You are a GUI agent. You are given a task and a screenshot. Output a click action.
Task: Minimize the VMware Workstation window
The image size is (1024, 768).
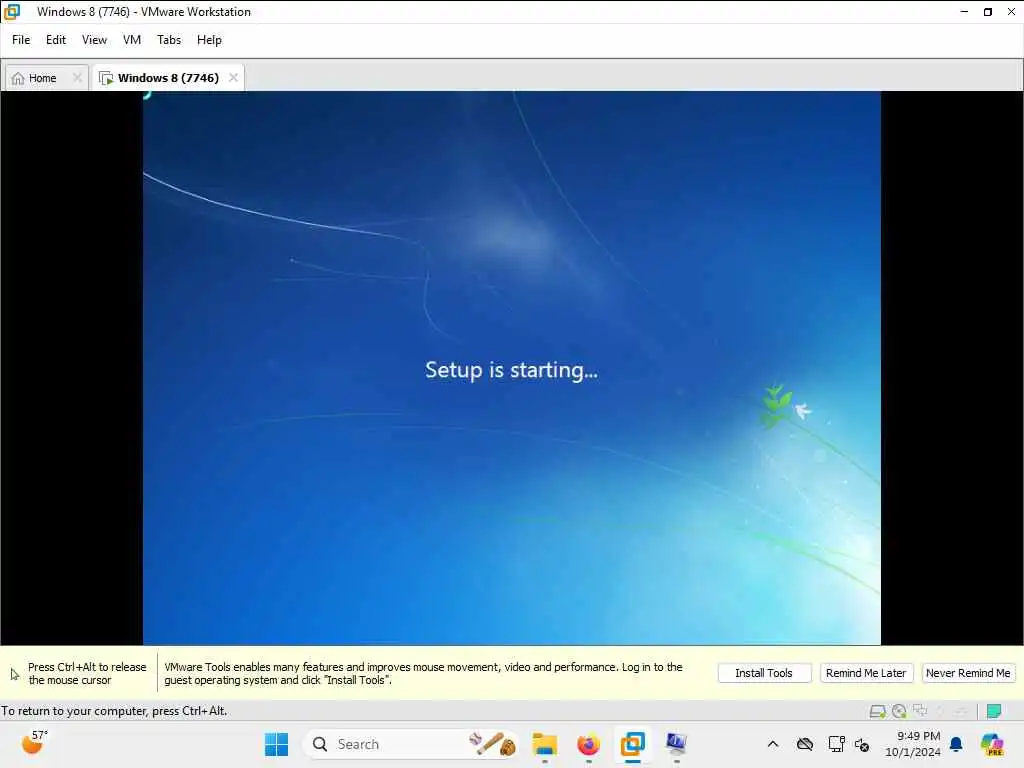[964, 12]
